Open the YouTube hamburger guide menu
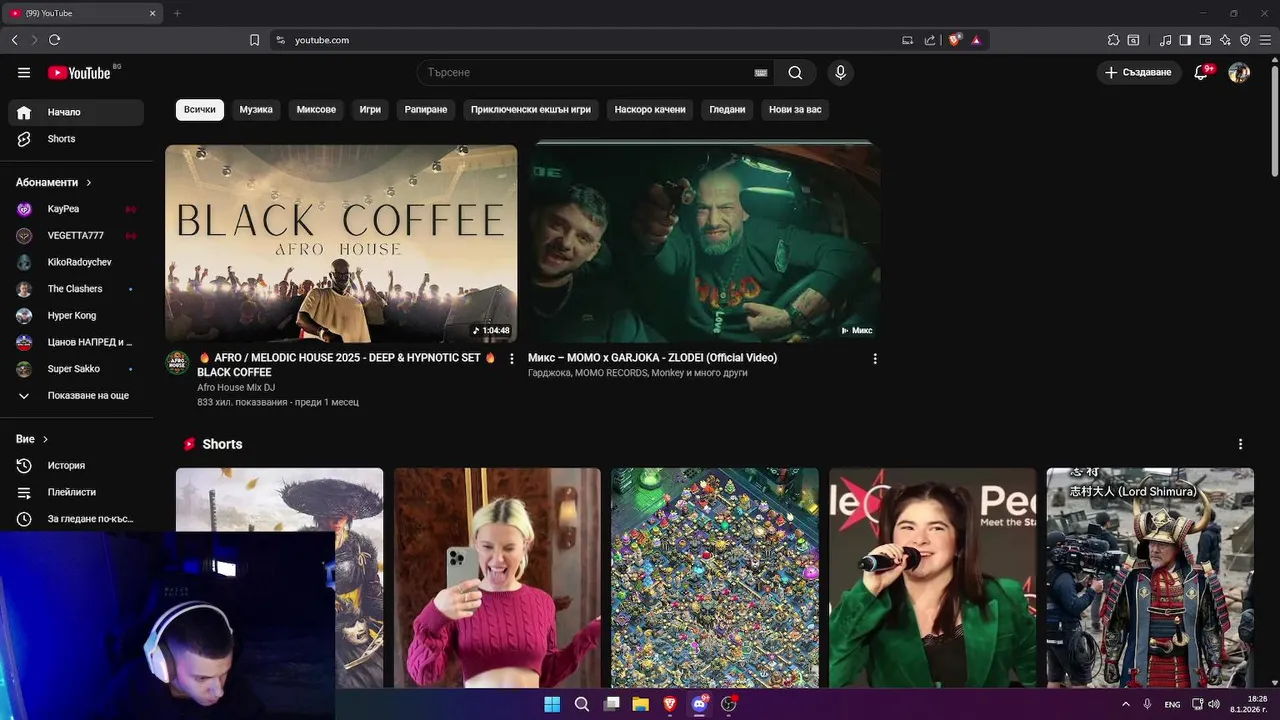This screenshot has height=720, width=1280. (x=24, y=72)
